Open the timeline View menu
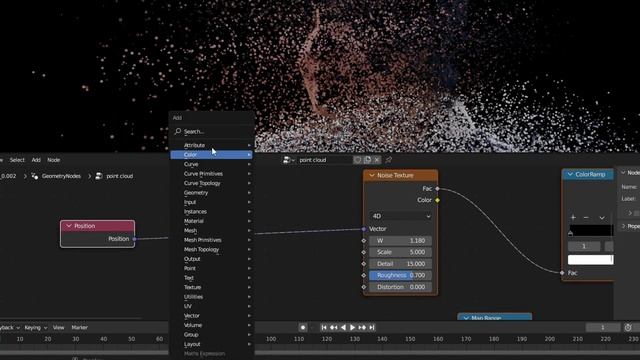The height and width of the screenshot is (360, 640). coord(58,327)
